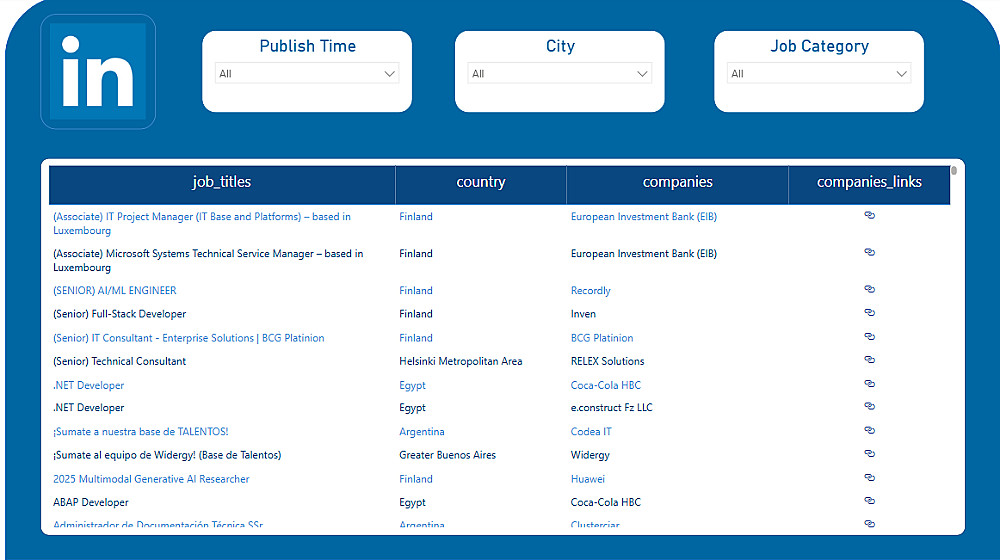Open link icon in the Recordly row
The width and height of the screenshot is (1000, 560).
[x=869, y=289]
